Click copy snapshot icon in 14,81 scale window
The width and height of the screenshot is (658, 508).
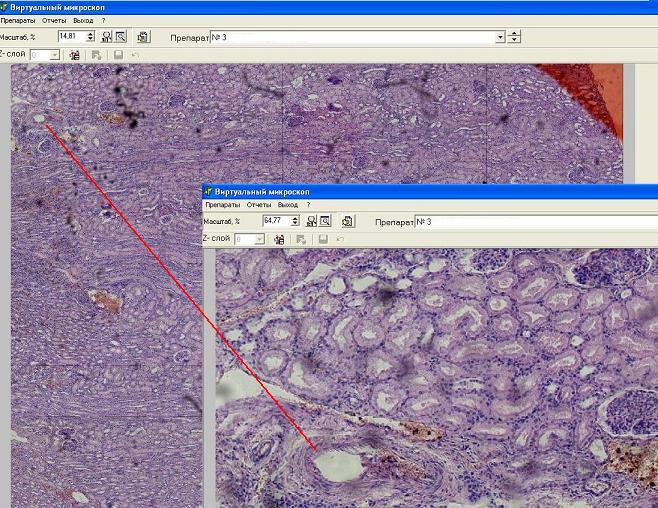tap(143, 37)
